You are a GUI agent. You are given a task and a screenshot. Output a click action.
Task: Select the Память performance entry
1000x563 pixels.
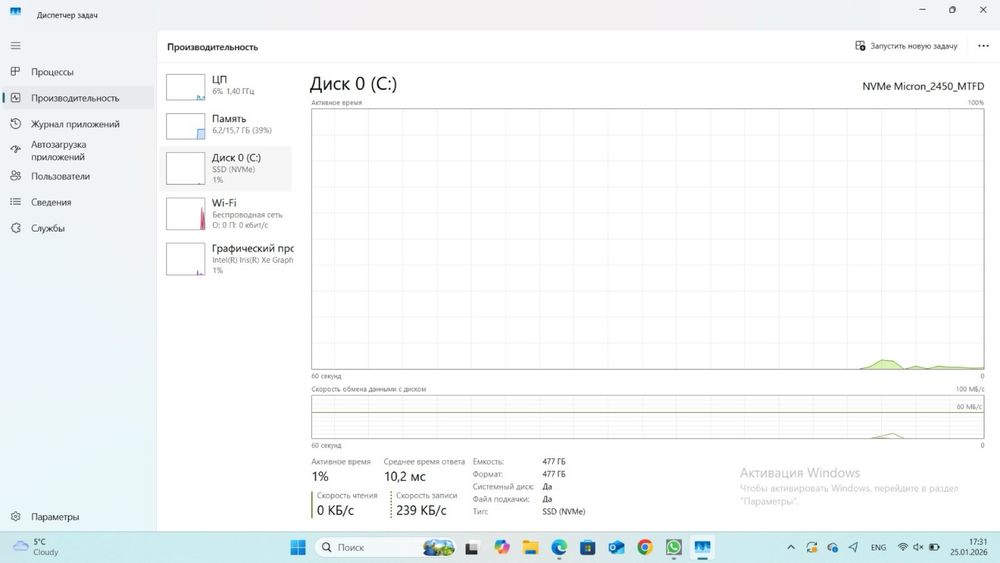pos(226,125)
